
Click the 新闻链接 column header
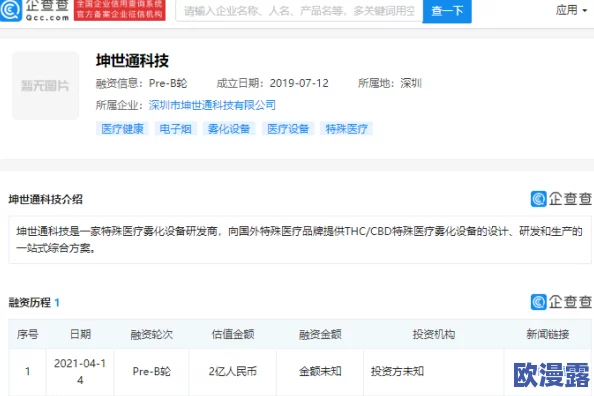coord(548,334)
